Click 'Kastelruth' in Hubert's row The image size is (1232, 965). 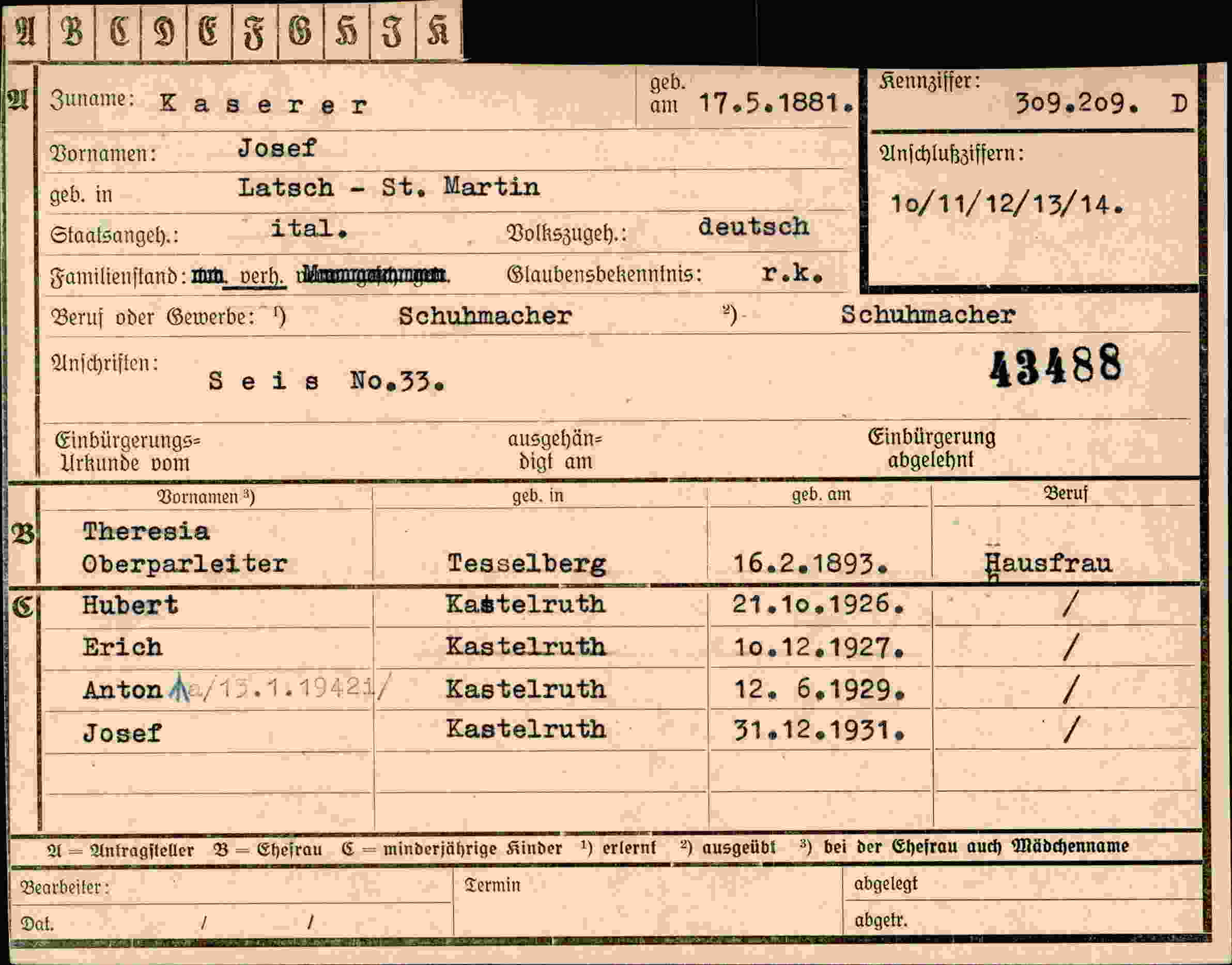tap(525, 604)
